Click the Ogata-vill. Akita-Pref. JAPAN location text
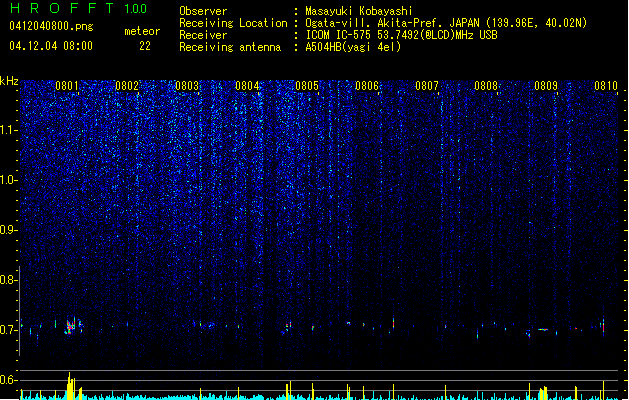The image size is (629, 400). 446,23
